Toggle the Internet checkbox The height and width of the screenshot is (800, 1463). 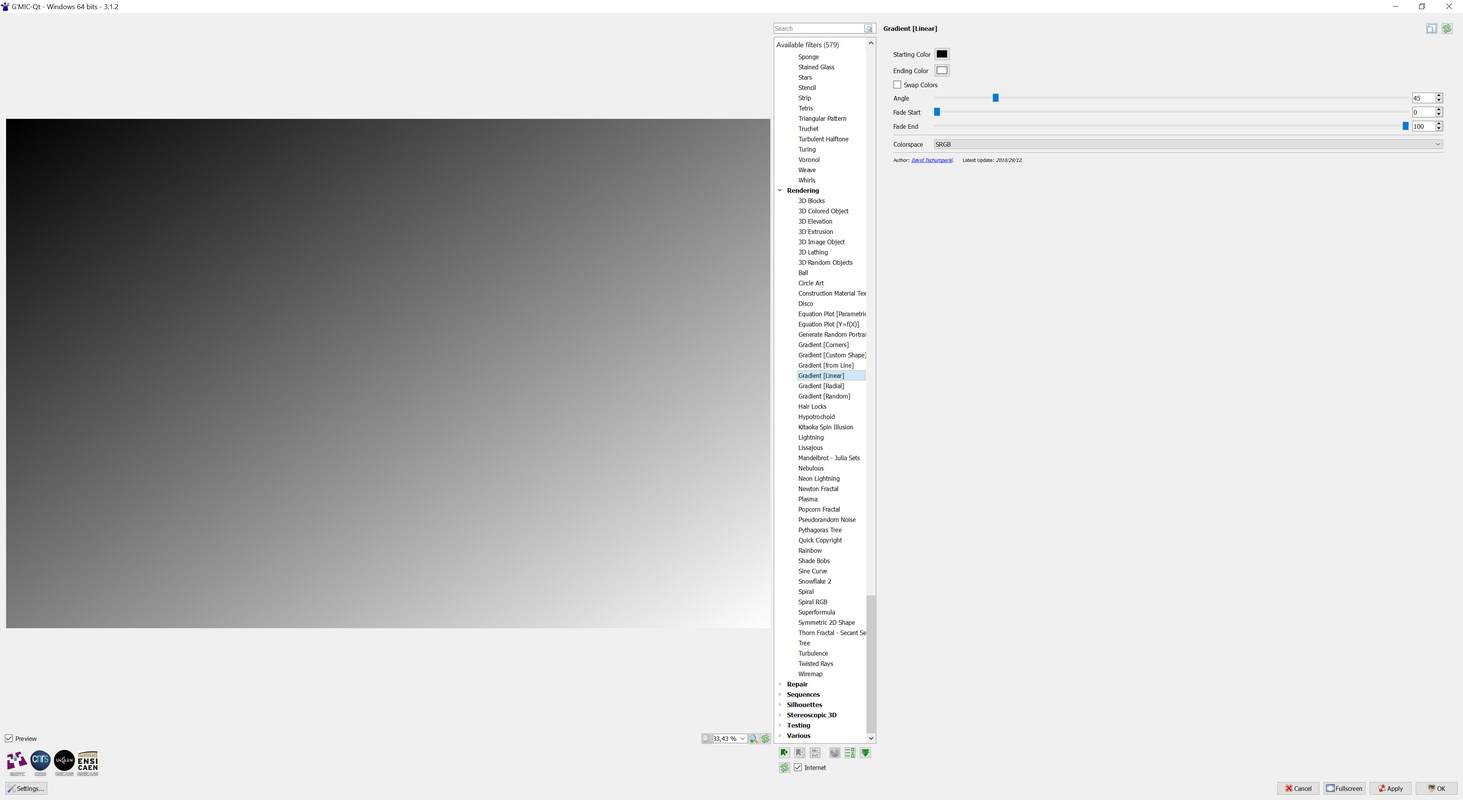coord(798,767)
